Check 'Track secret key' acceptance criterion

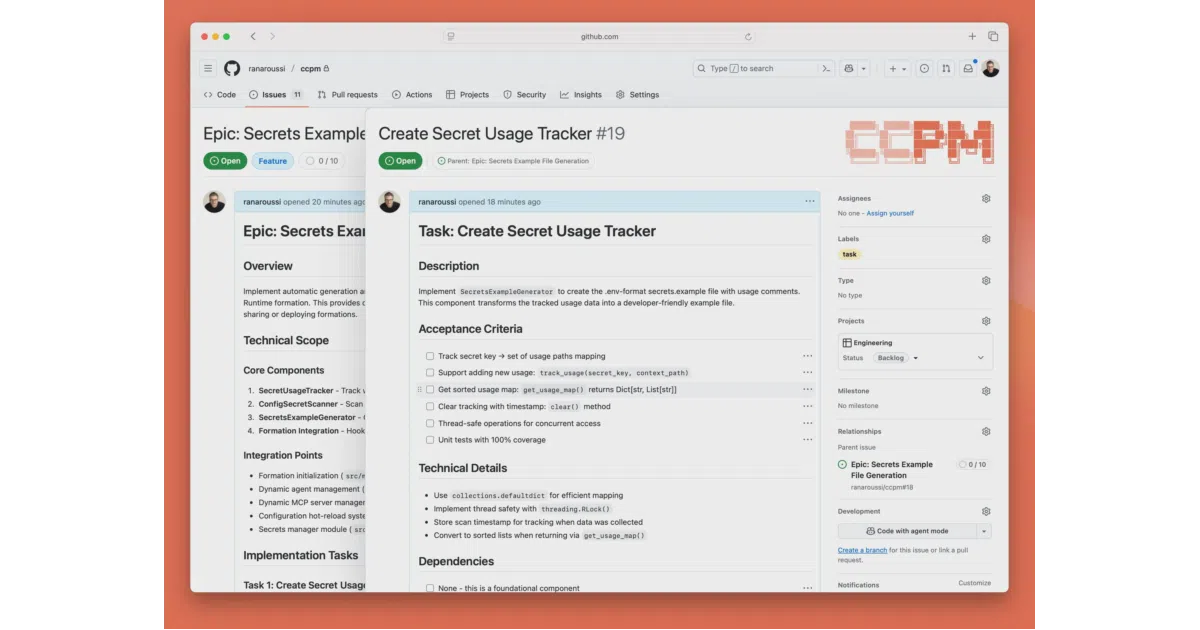[x=430, y=356]
